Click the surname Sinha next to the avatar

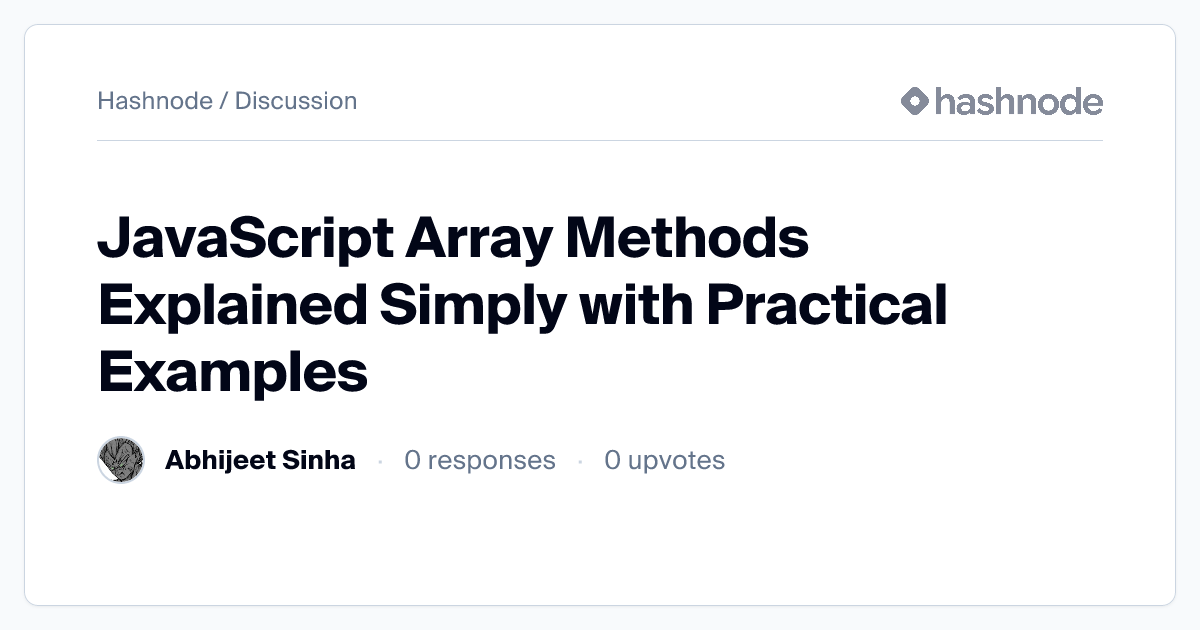pyautogui.click(x=320, y=460)
